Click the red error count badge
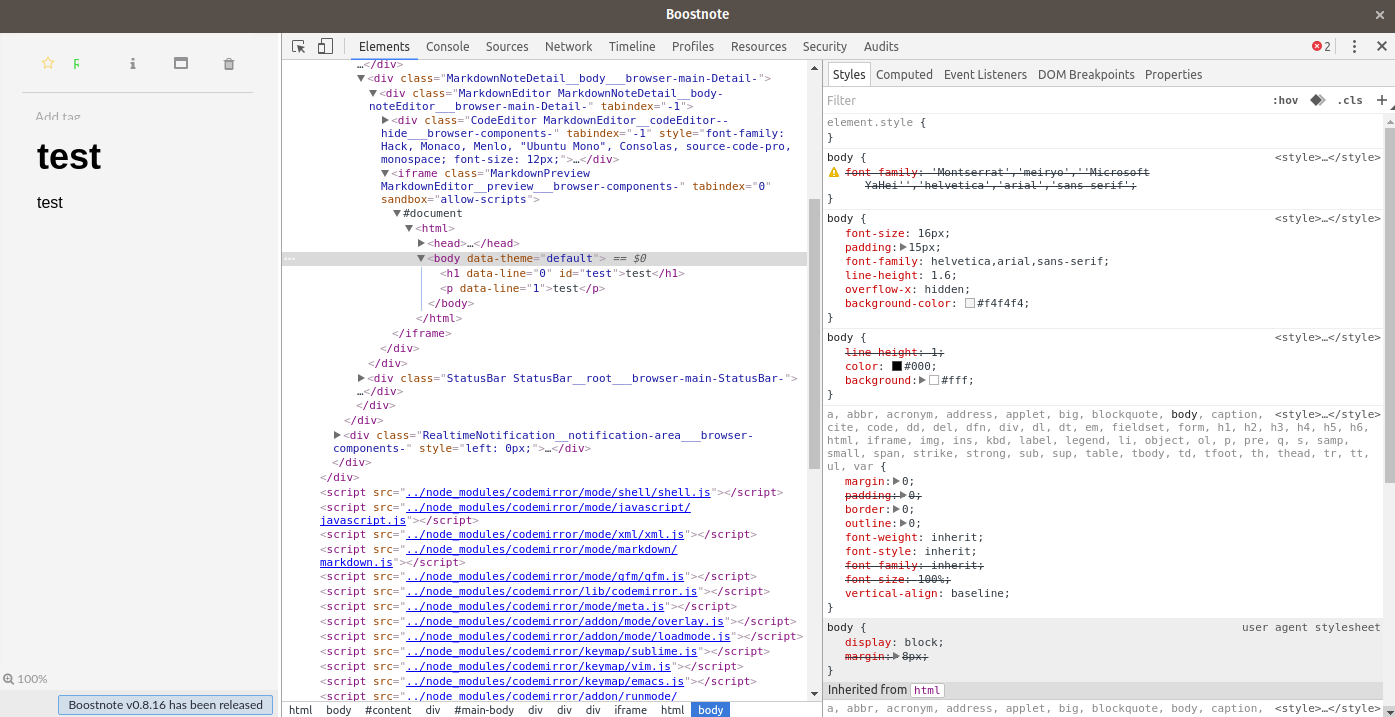The height and width of the screenshot is (717, 1395). pos(1321,46)
